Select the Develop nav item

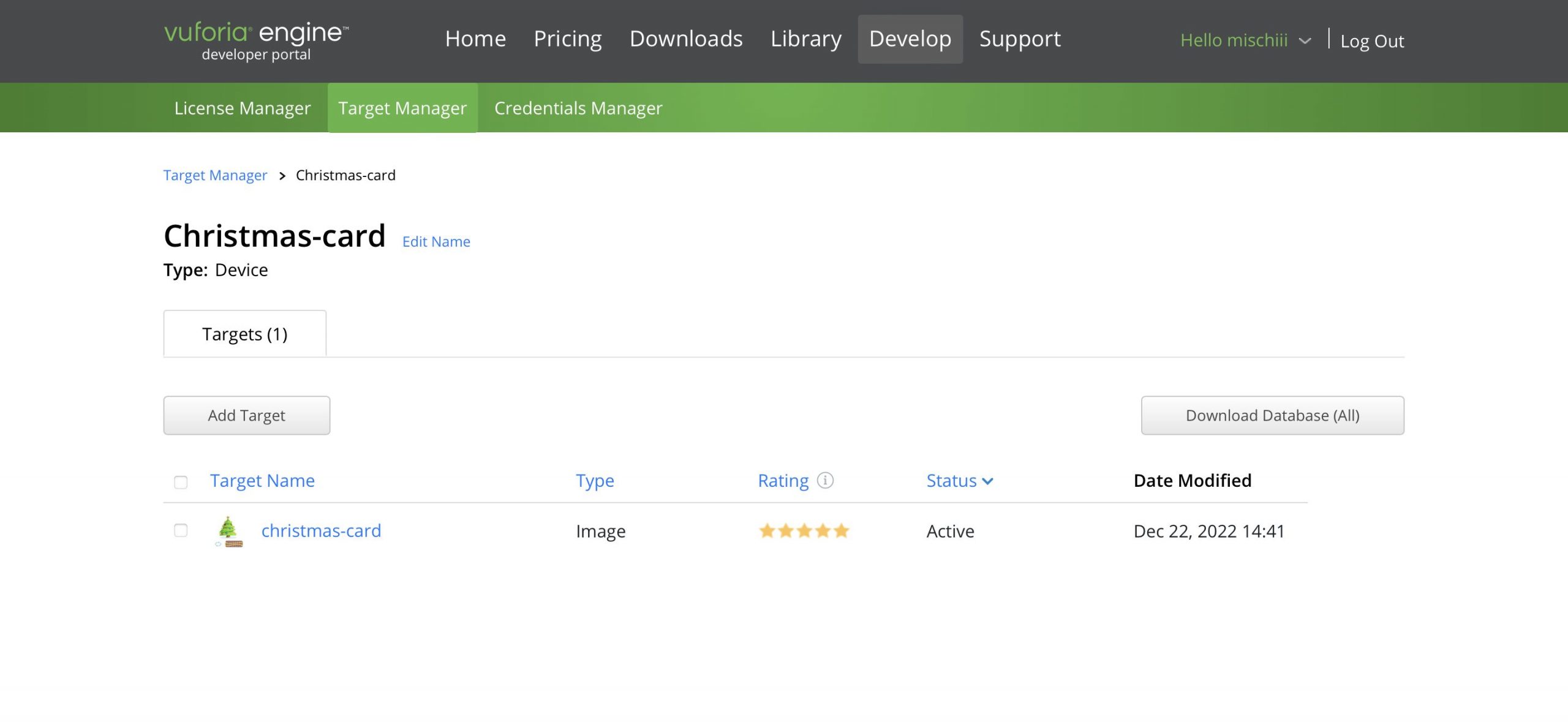[910, 39]
